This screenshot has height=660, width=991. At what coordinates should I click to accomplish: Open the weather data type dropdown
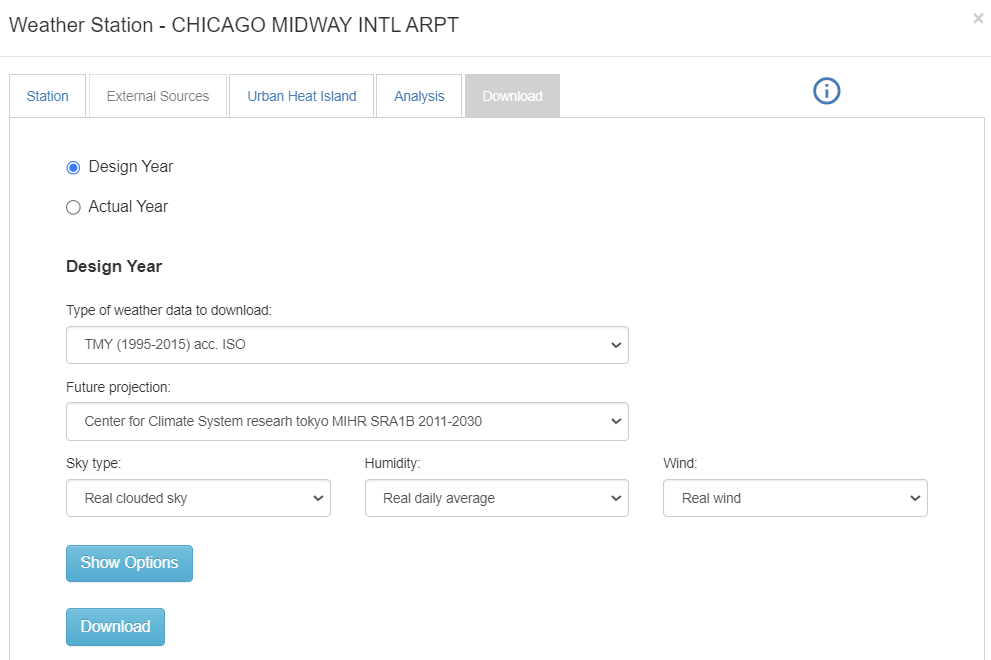point(347,345)
